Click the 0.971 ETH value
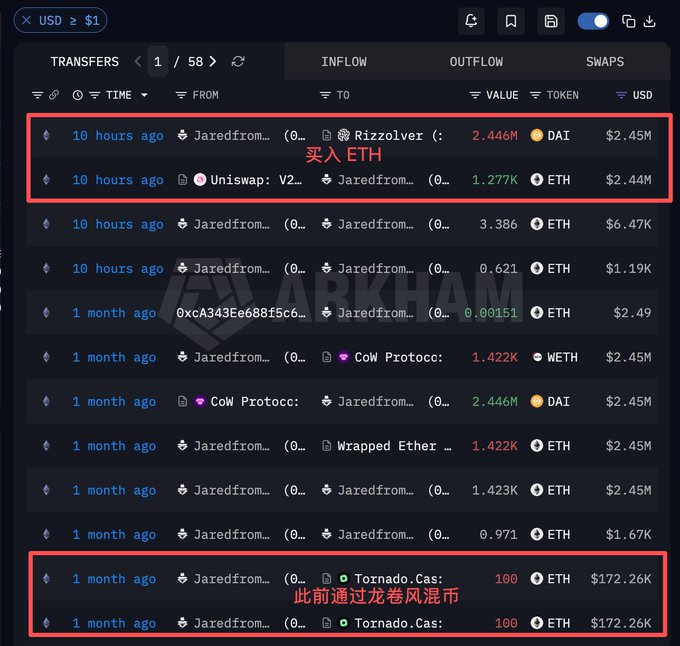 498,535
